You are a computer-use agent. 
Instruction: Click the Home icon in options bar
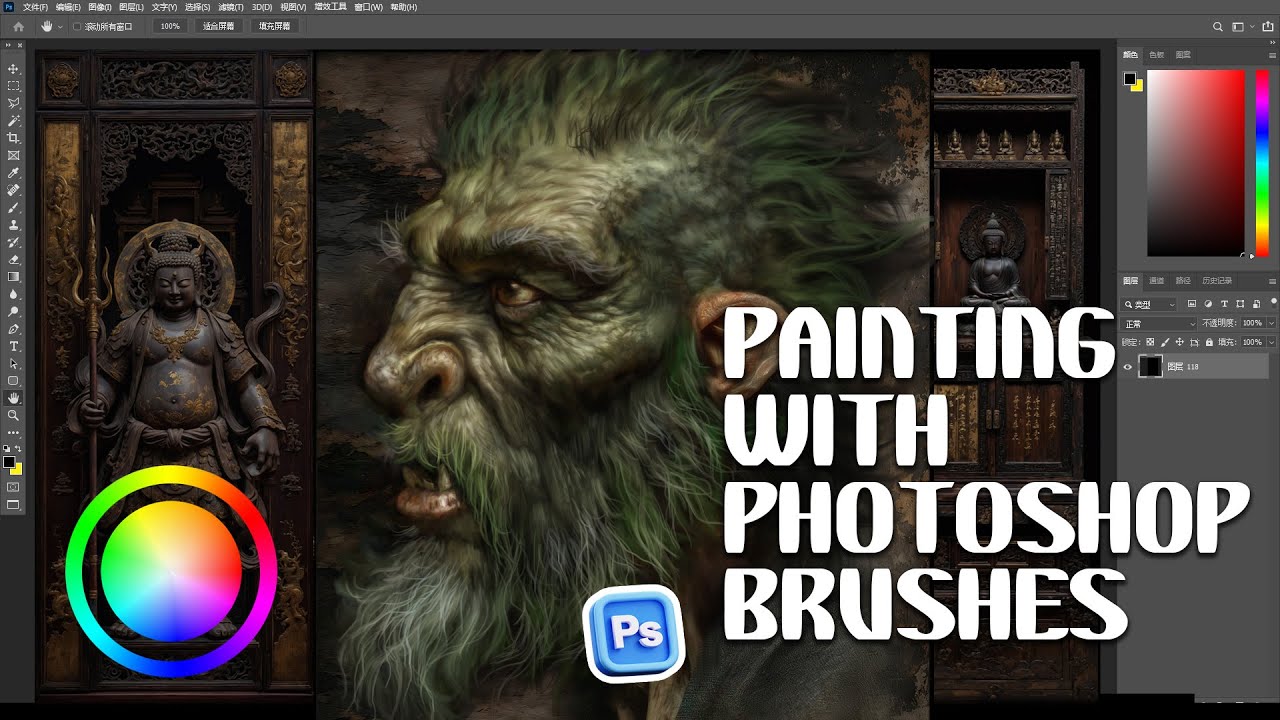(x=18, y=26)
